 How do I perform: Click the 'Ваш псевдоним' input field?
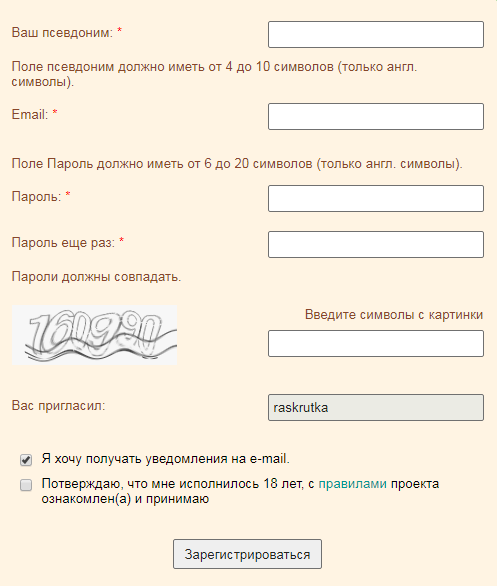click(x=376, y=34)
